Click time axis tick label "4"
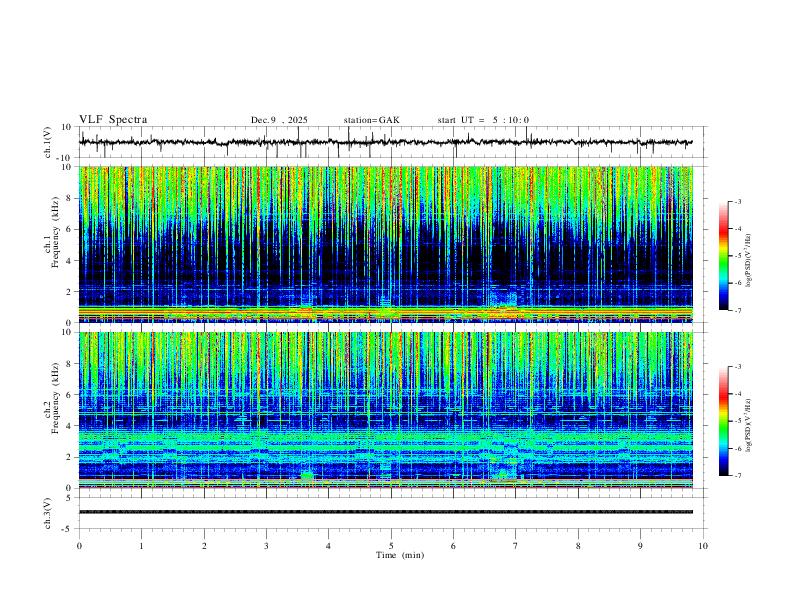Screen dimensions: 792x612 pyautogui.click(x=328, y=546)
